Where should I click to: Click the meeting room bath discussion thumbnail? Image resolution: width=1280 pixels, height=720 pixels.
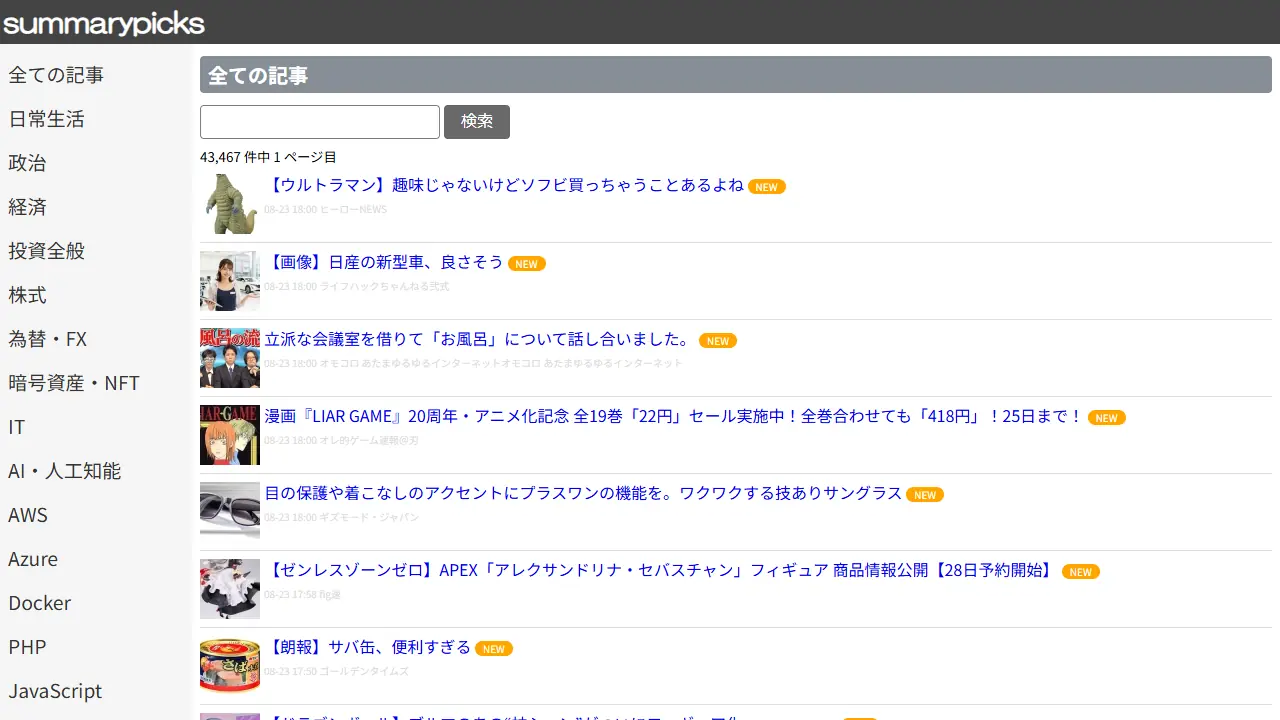(x=230, y=358)
